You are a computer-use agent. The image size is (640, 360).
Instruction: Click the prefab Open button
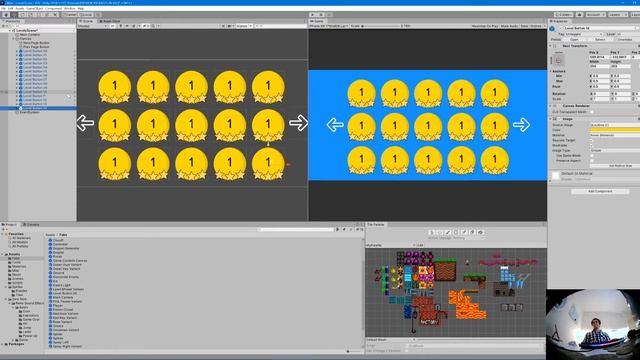(574, 40)
